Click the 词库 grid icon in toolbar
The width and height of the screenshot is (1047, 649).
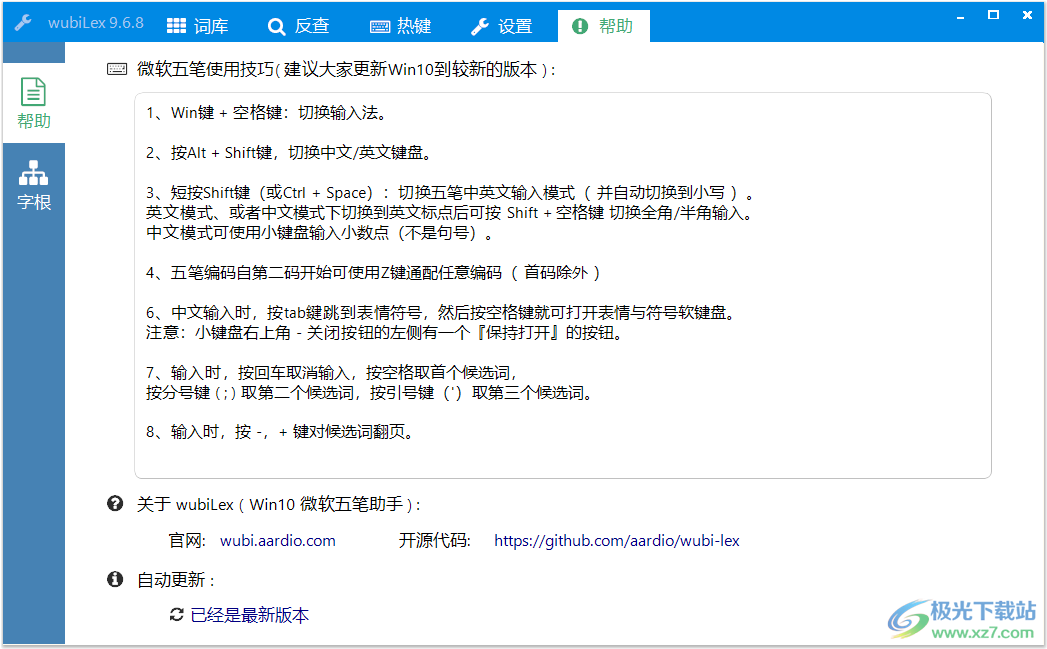coord(176,26)
